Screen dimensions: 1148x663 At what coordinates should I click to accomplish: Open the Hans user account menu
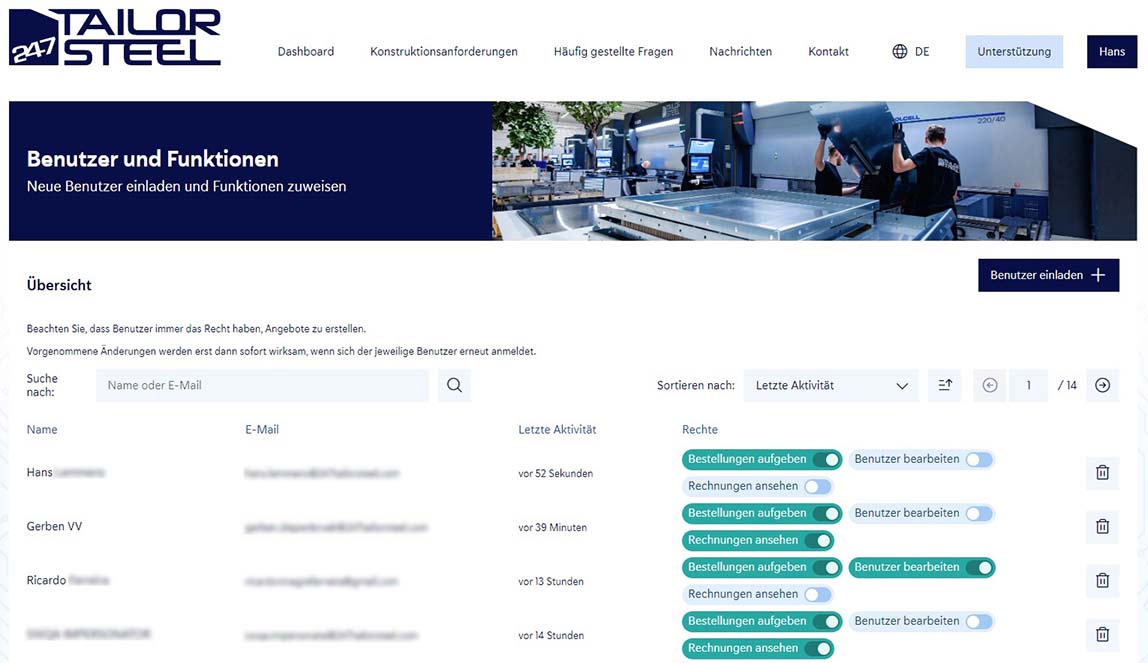click(x=1111, y=52)
